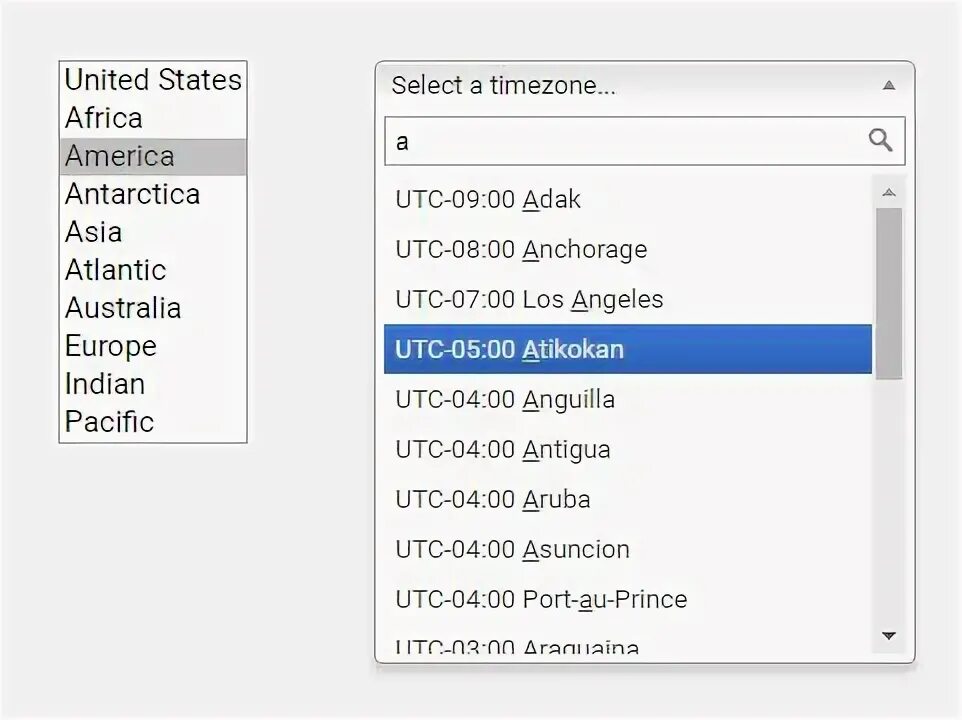
Task: Select UTC-04:00 Antigua option
Action: [502, 450]
